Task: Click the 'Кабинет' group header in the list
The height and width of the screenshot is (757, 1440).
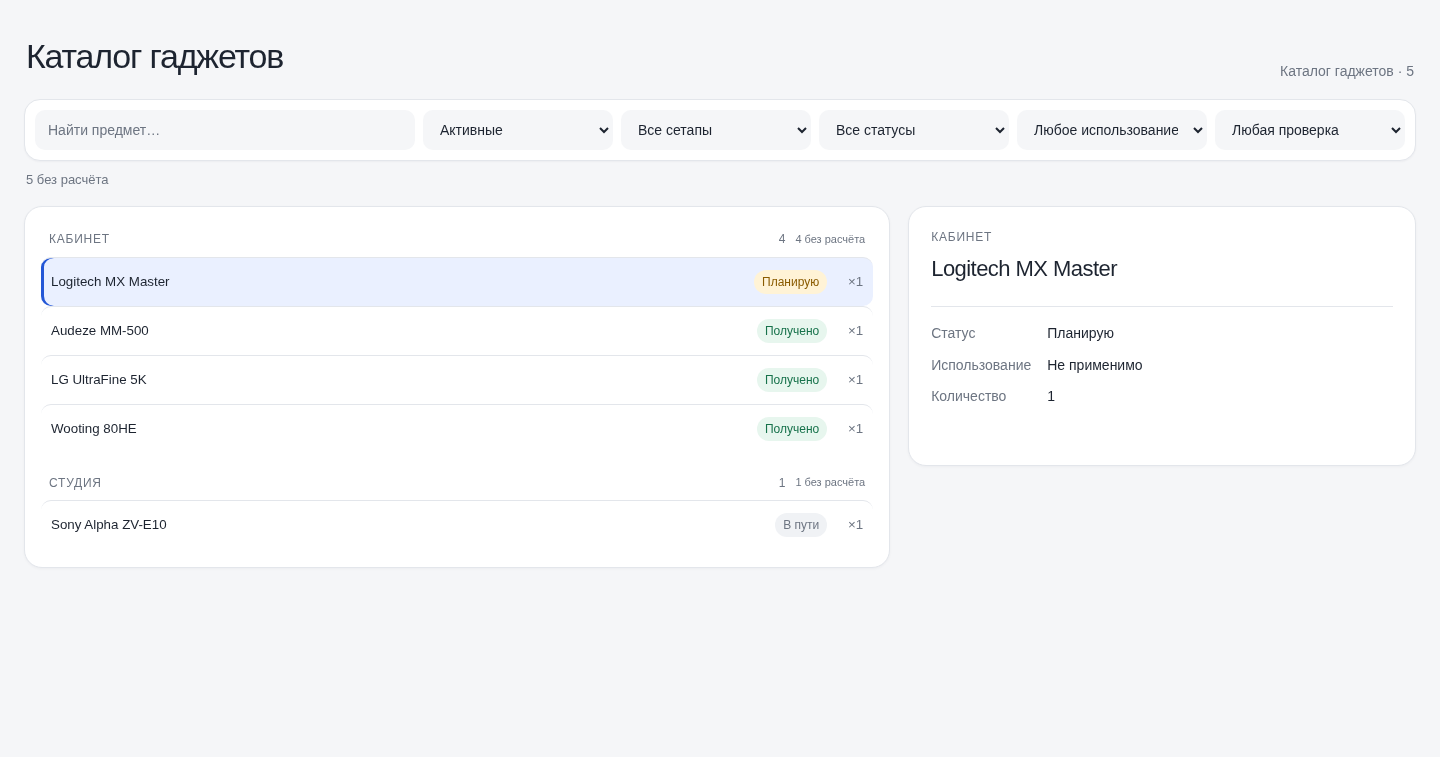Action: (79, 239)
